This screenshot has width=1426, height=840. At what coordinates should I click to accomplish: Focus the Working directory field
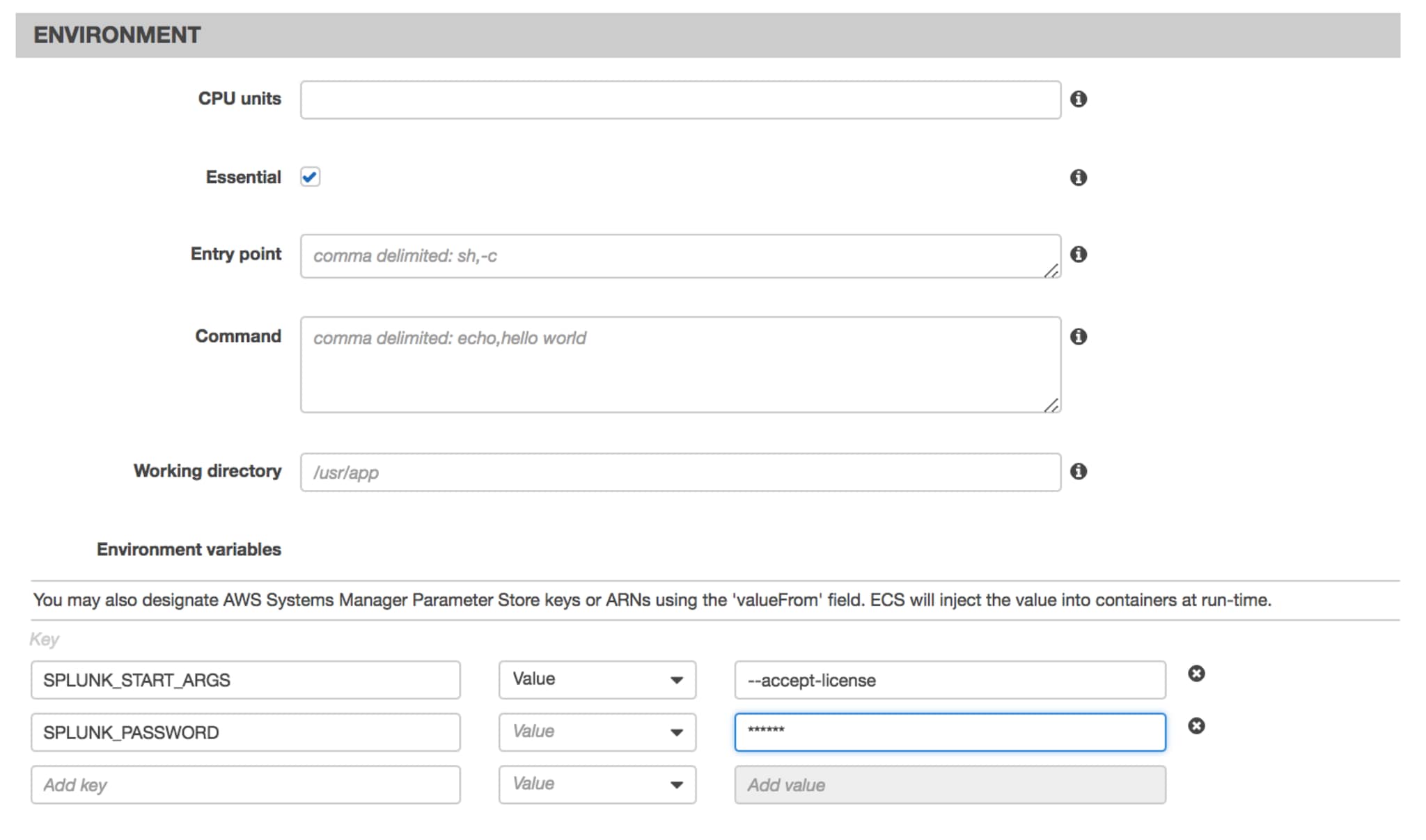[x=680, y=472]
